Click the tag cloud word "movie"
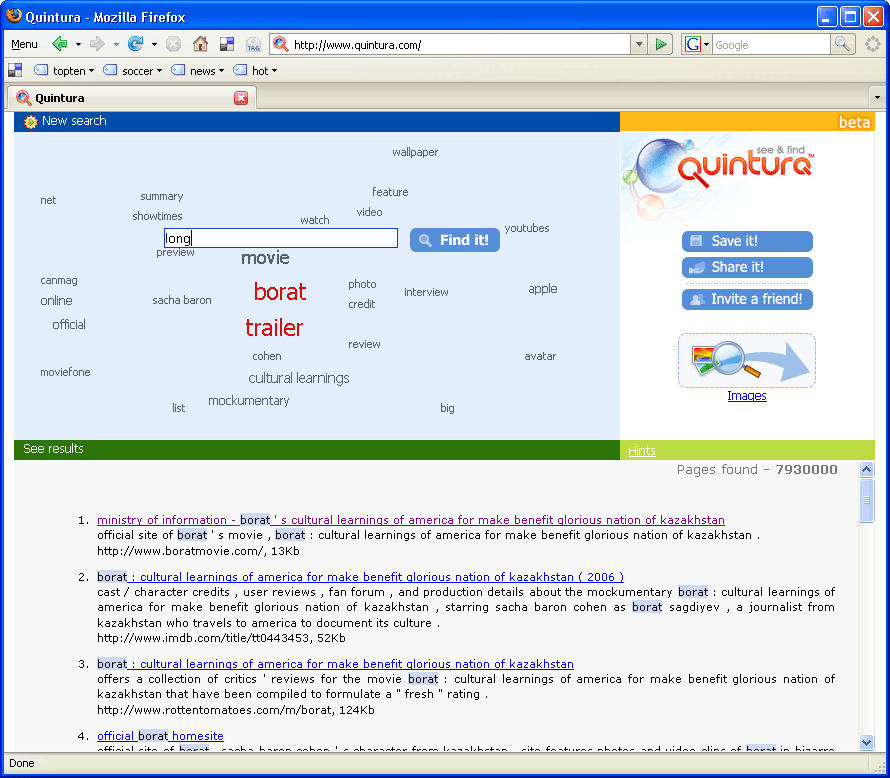Viewport: 890px width, 778px height. [265, 258]
